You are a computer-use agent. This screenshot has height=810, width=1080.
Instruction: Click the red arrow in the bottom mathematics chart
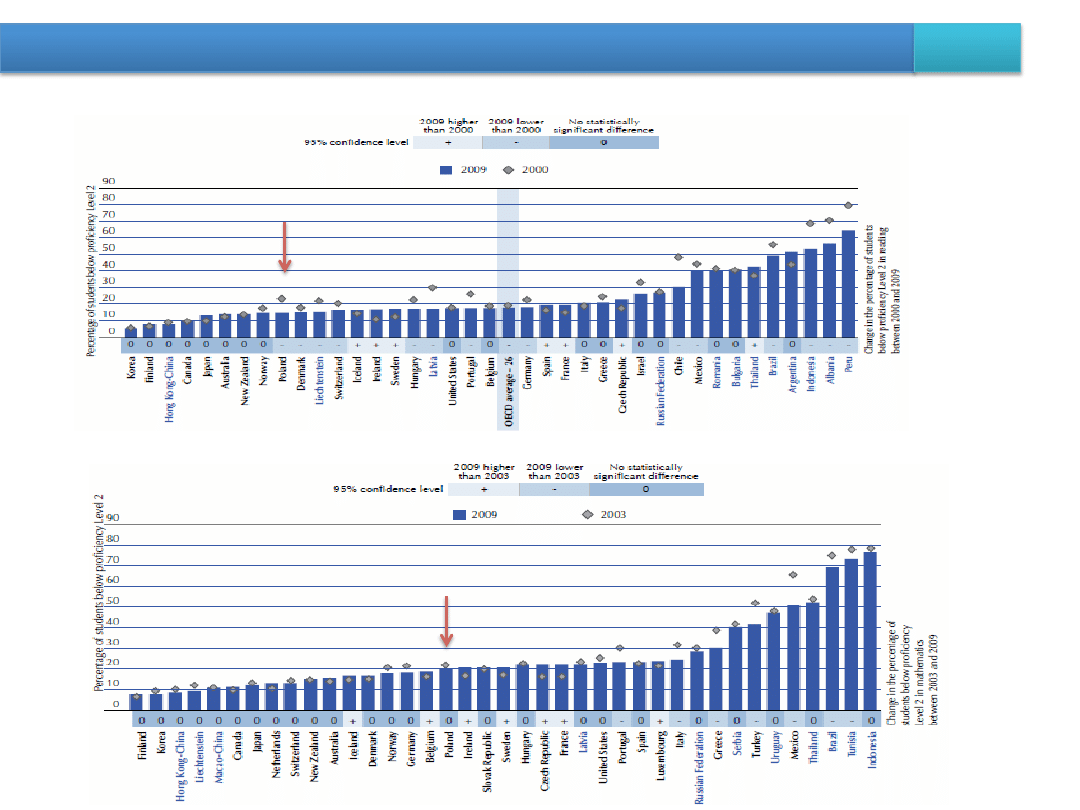tap(446, 621)
